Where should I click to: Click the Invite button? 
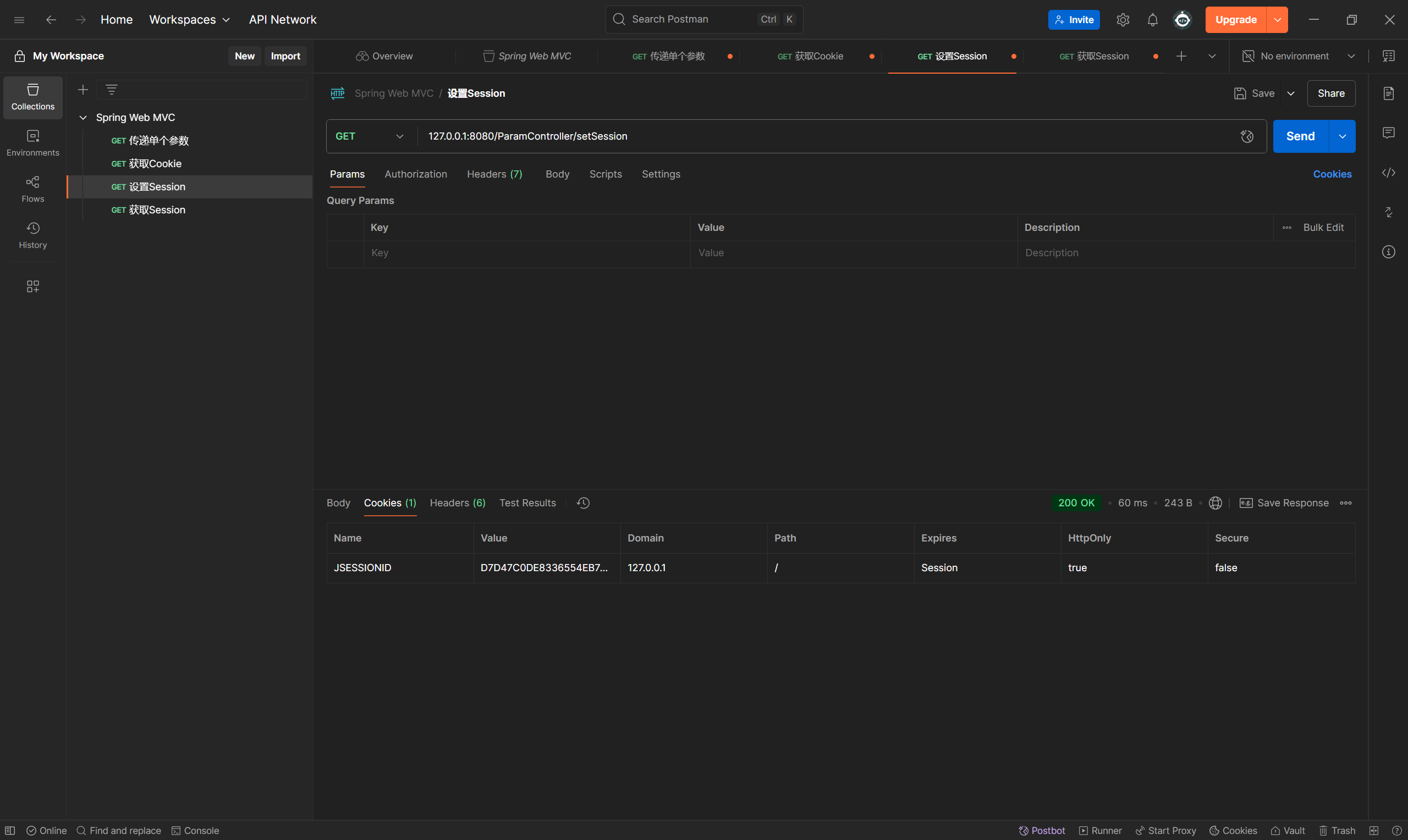[x=1074, y=20]
